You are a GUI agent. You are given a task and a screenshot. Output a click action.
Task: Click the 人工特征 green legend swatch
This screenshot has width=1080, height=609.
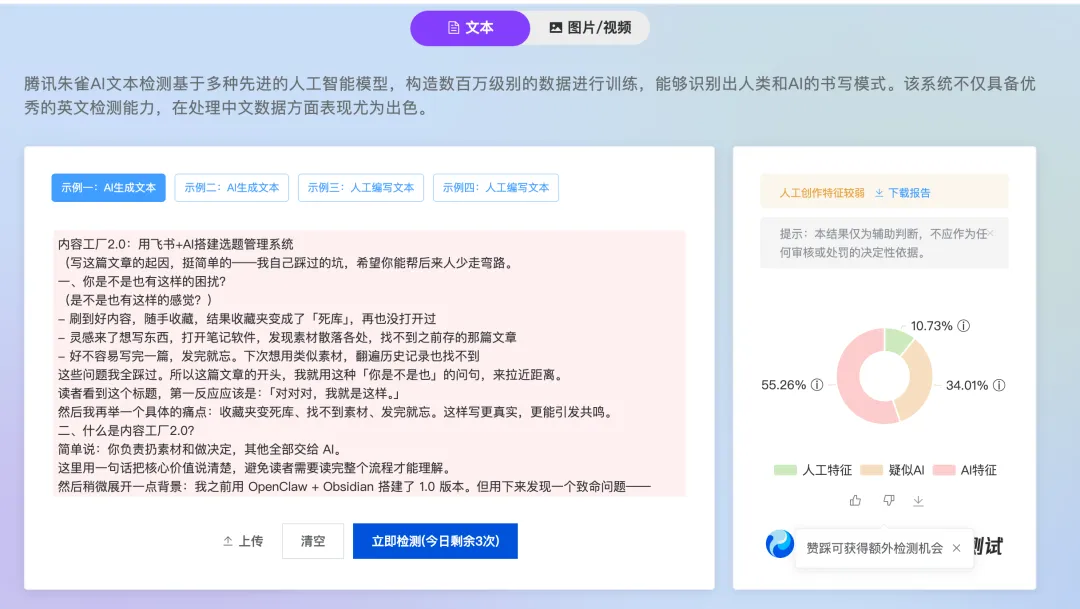pos(785,470)
